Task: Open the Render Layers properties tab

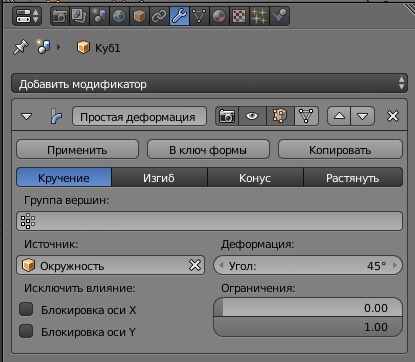Action: (x=79, y=16)
